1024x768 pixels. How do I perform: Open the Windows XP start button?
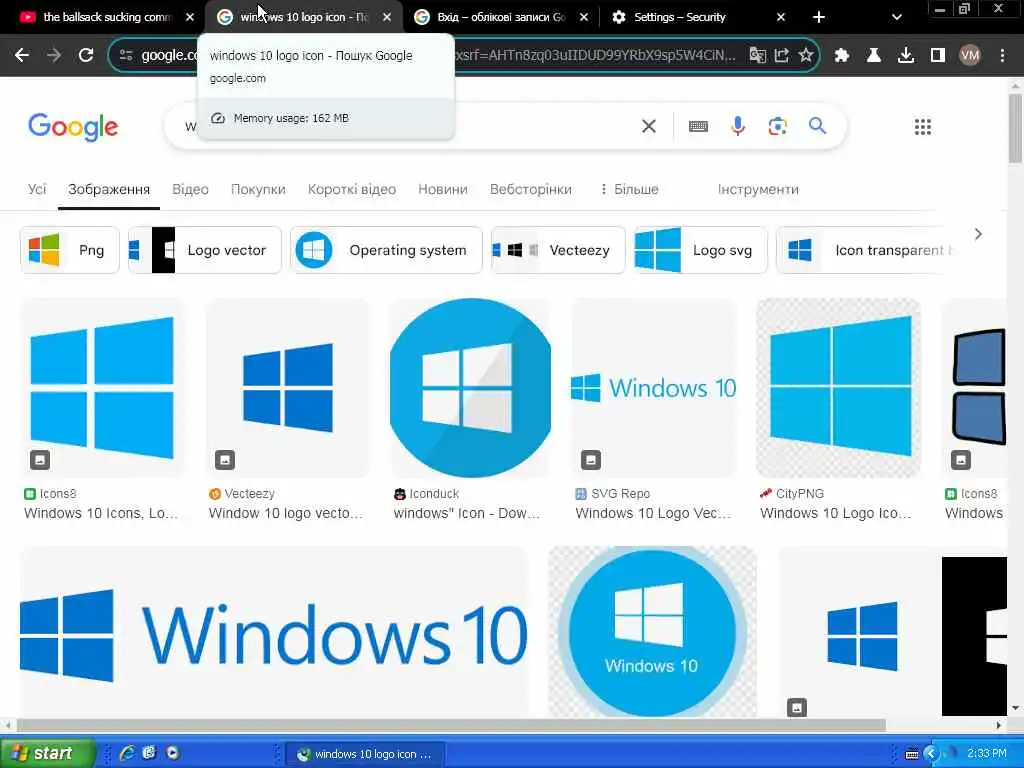click(x=47, y=753)
